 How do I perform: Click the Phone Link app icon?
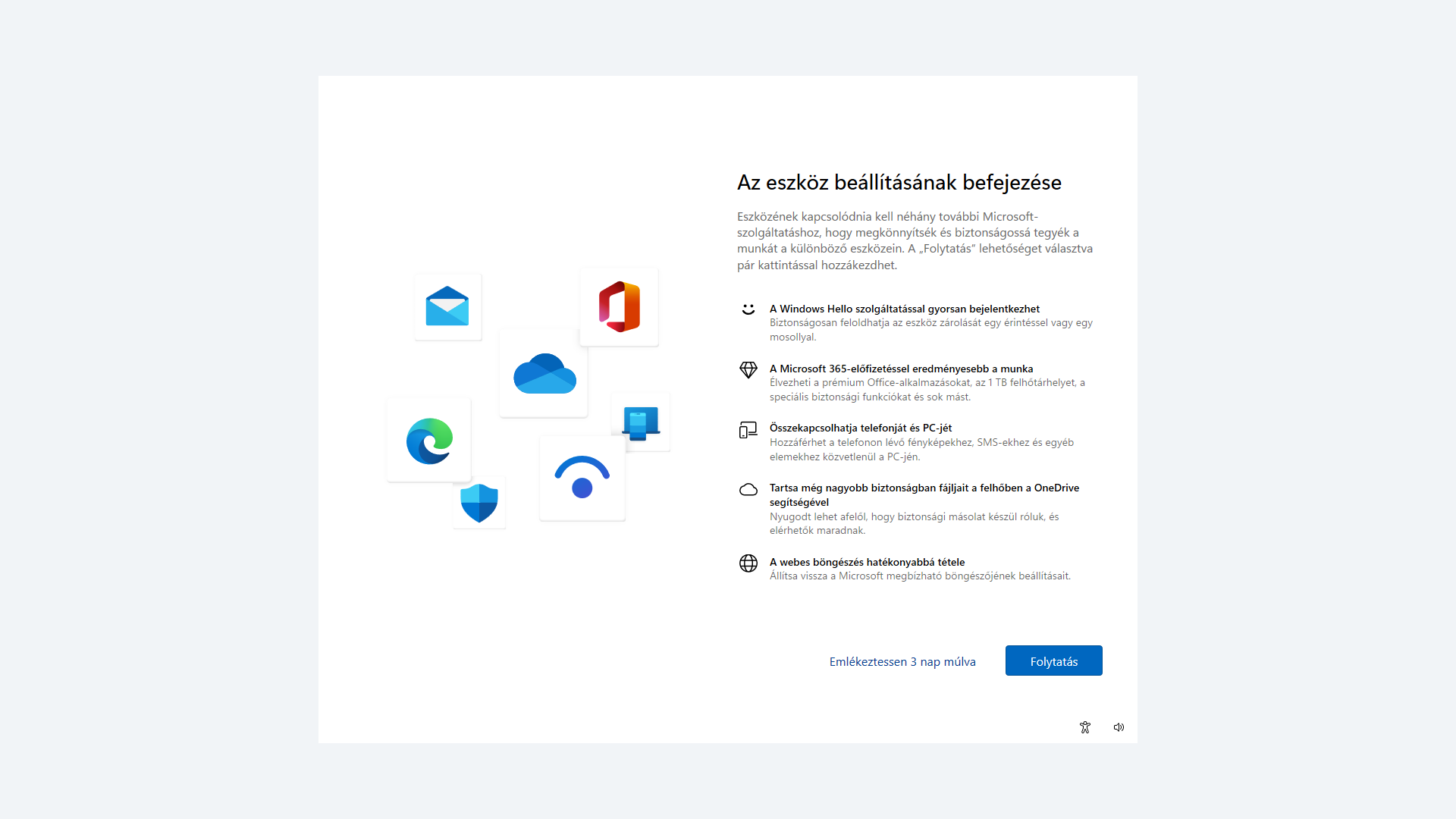641,422
